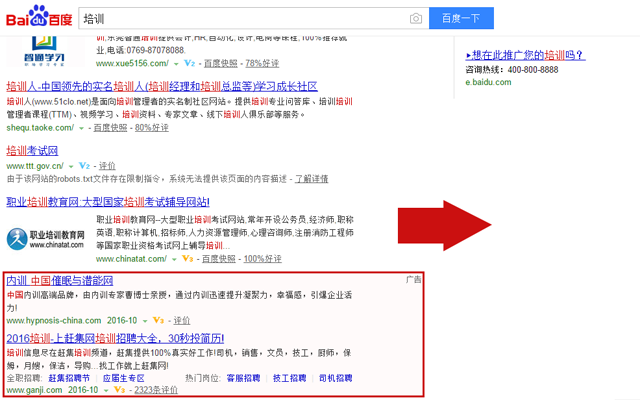The image size is (640, 400).
Task: Open 内训_中国催眠与潜能网 ad link
Action: click(60, 280)
